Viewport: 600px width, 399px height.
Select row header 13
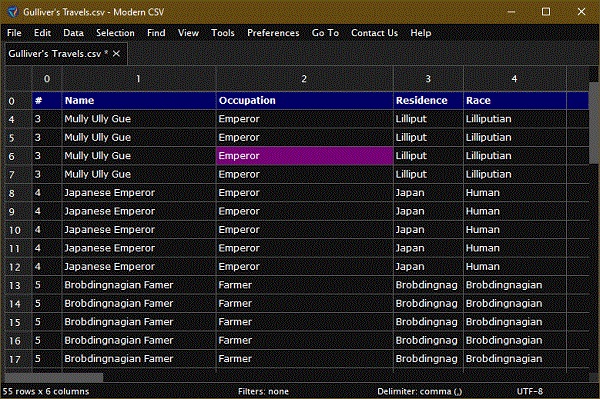pyautogui.click(x=18, y=285)
